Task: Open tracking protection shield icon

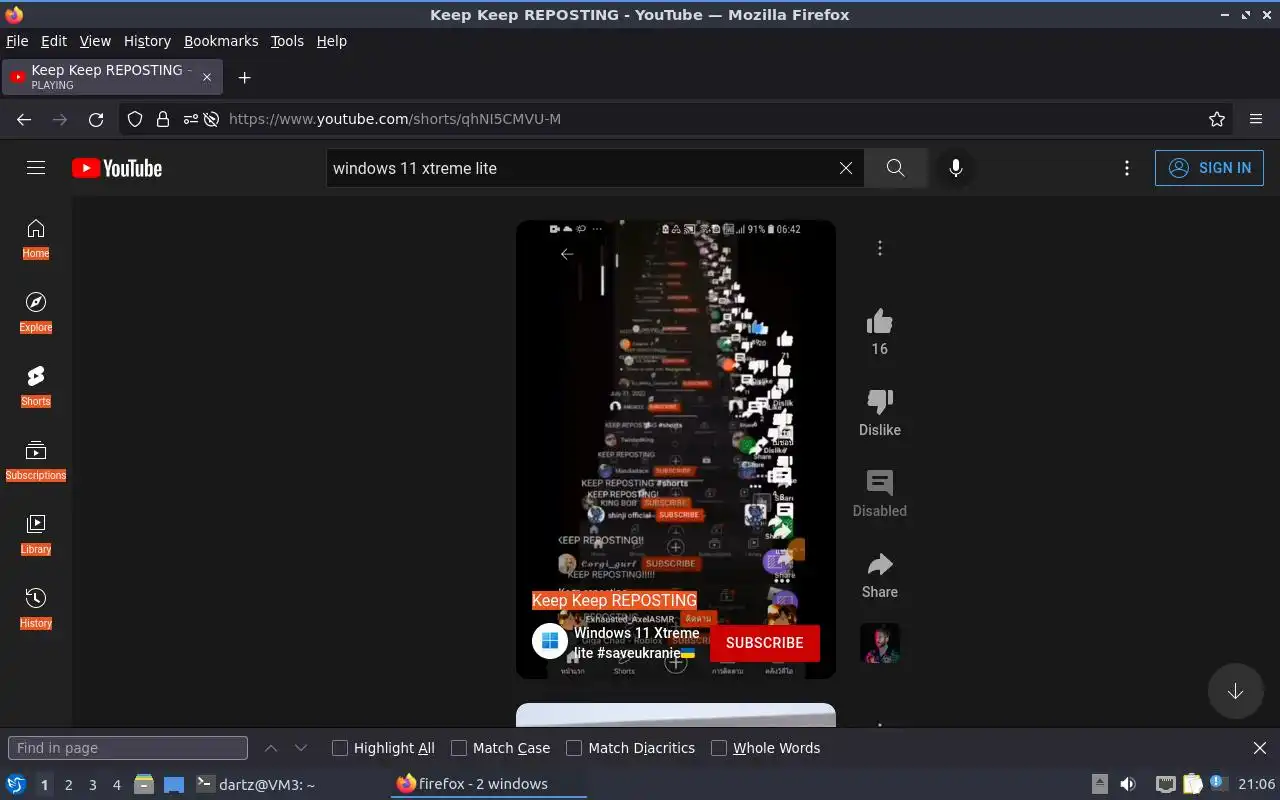Action: point(135,119)
